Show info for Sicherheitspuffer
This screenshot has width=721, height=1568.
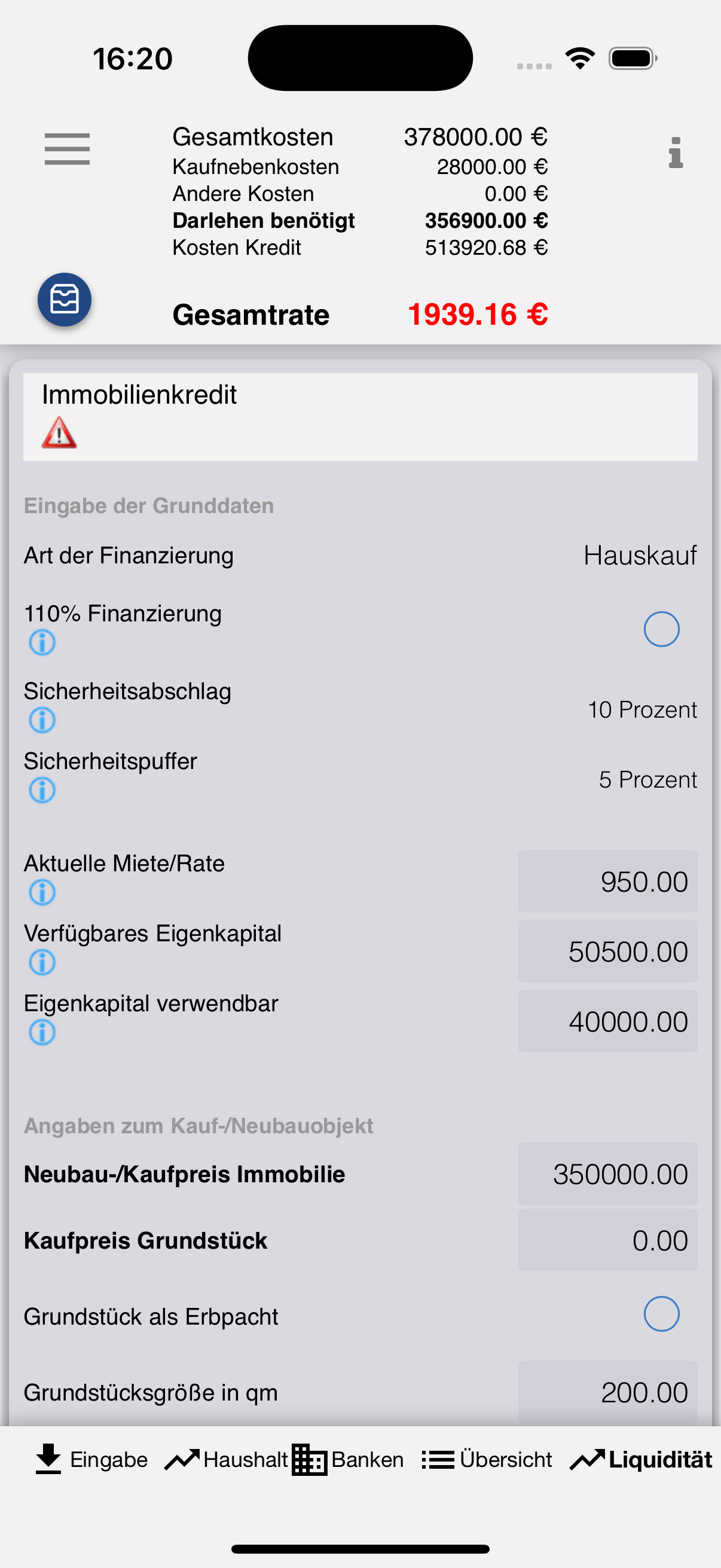(x=42, y=790)
